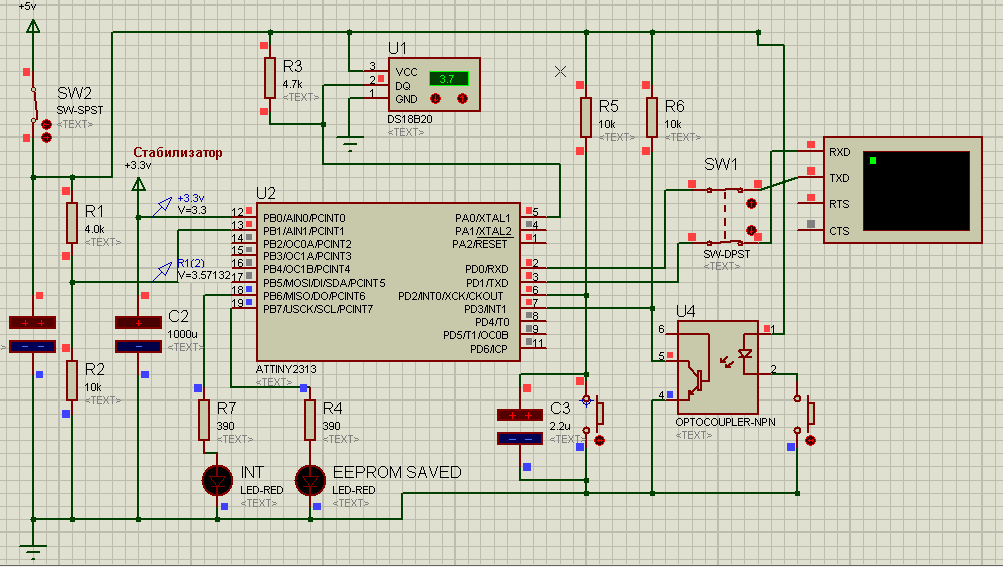Select capacitor C2 symbol
Screen dimensions: 1003x567
(x=138, y=334)
